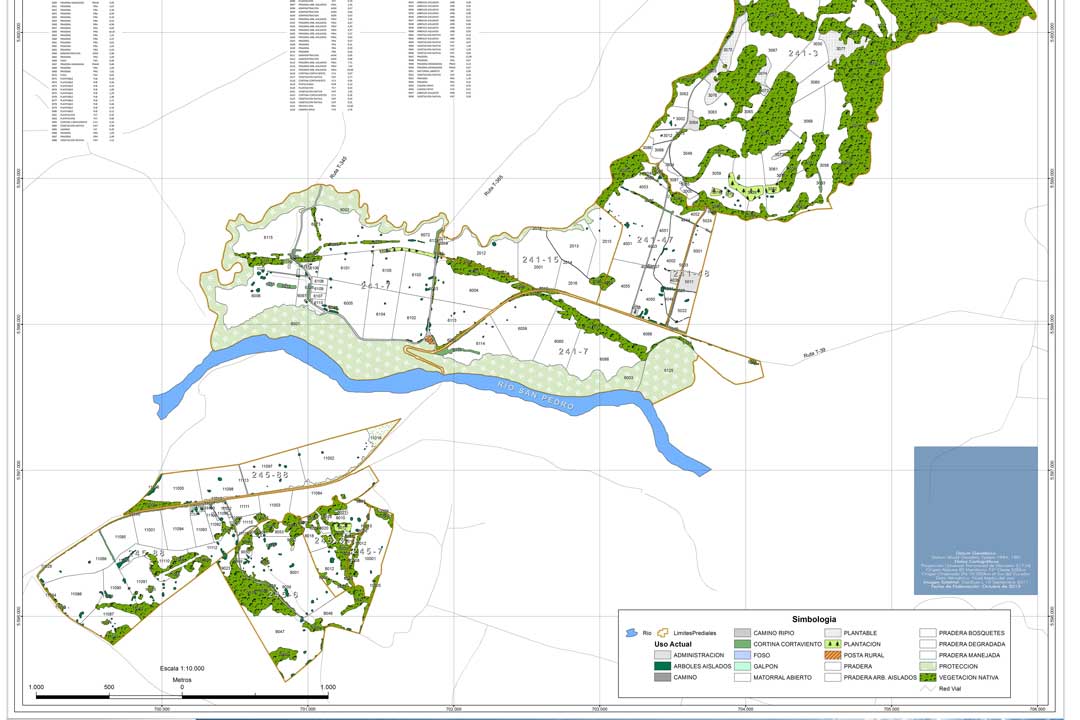This screenshot has height=720, width=1080.
Task: Click the PLANTACION tree symbol in legend
Action: pyautogui.click(x=832, y=644)
